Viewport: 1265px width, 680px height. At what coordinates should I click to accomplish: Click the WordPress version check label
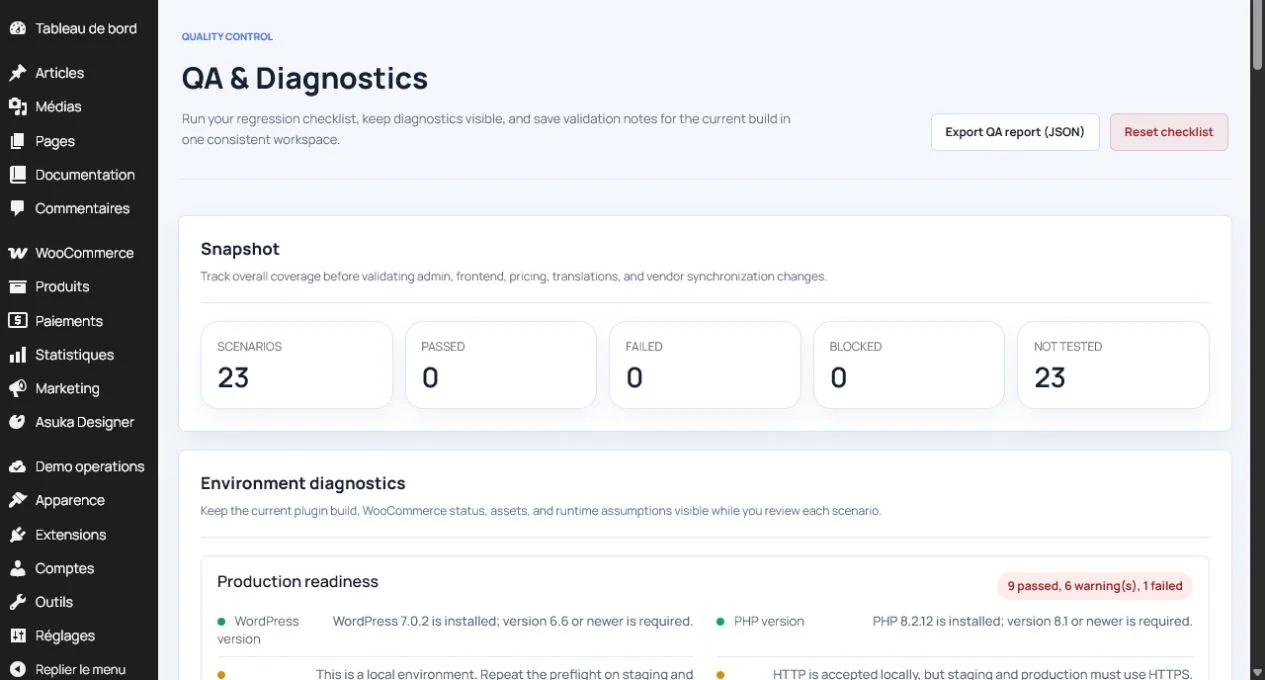(x=258, y=630)
